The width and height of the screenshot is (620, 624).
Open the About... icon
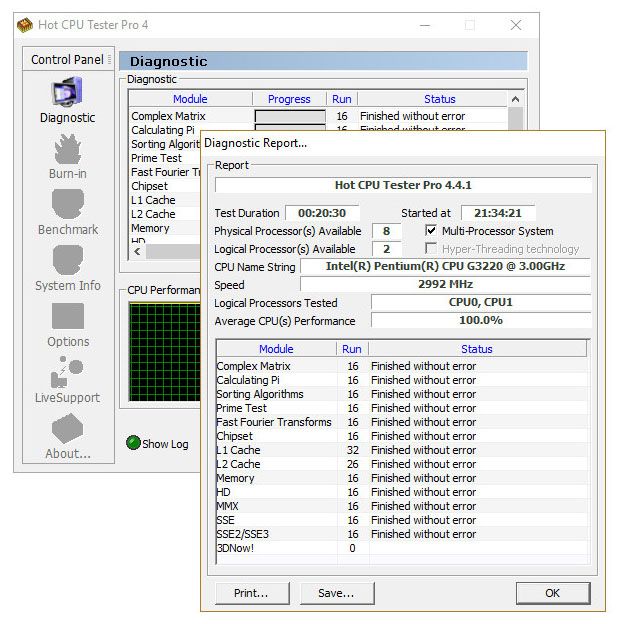(x=67, y=428)
